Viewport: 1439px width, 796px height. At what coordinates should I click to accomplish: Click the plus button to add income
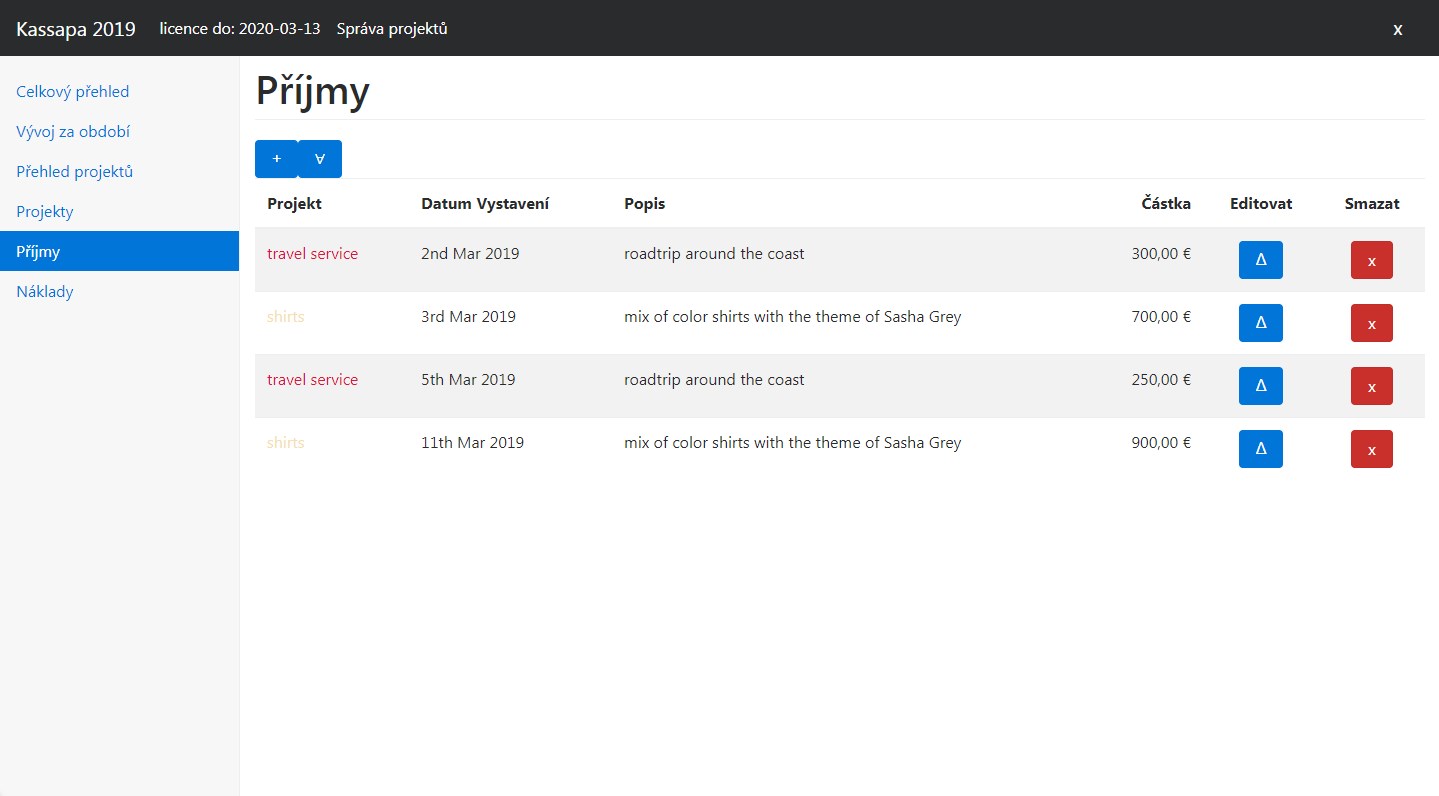(x=276, y=159)
